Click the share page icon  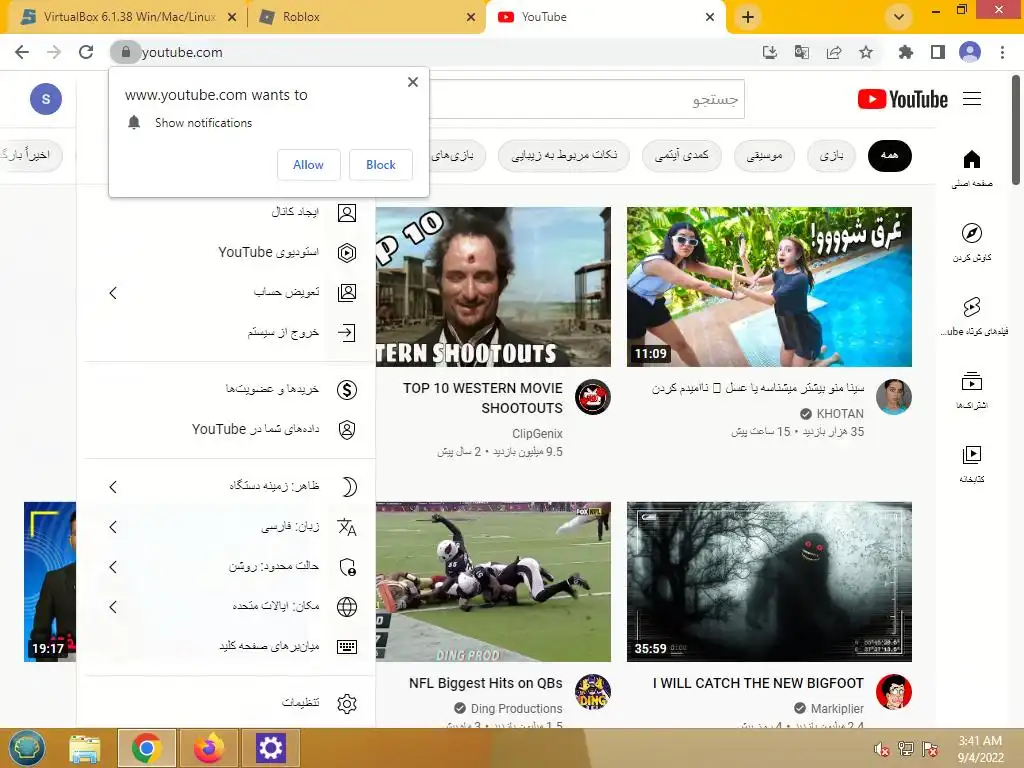tap(834, 52)
